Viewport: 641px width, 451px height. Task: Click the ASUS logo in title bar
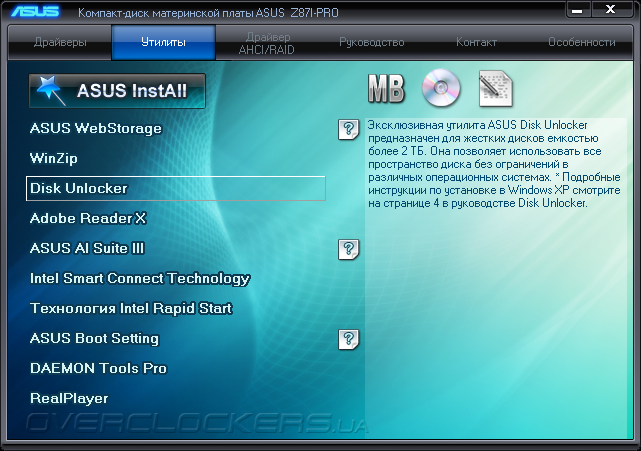coord(35,11)
